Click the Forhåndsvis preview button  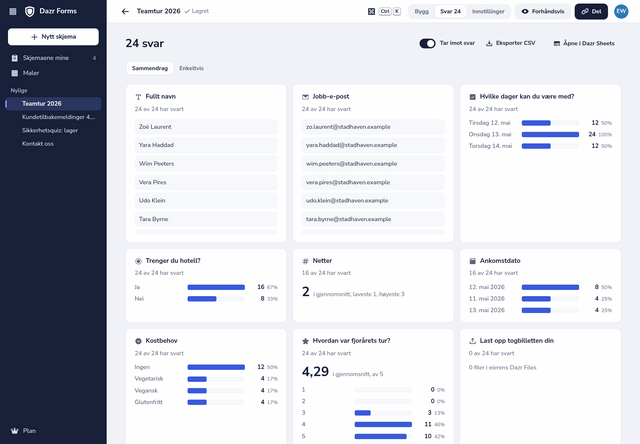(x=543, y=11)
